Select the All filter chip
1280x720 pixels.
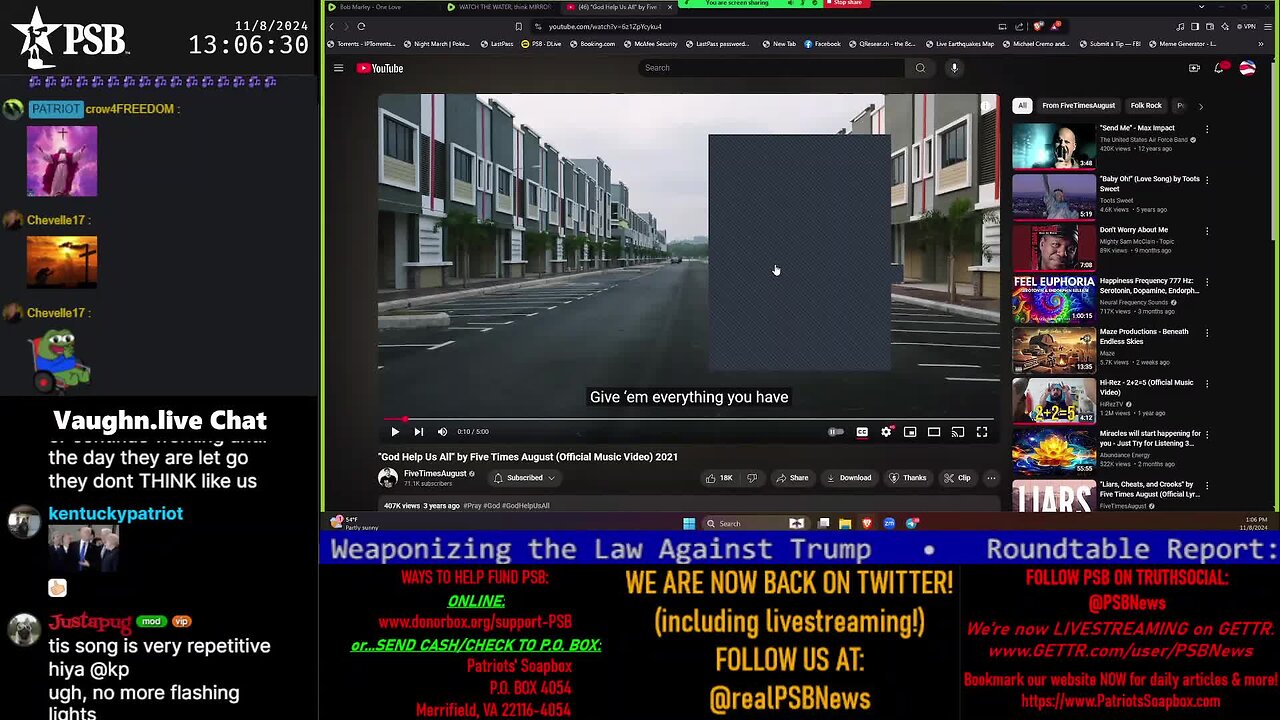1022,105
